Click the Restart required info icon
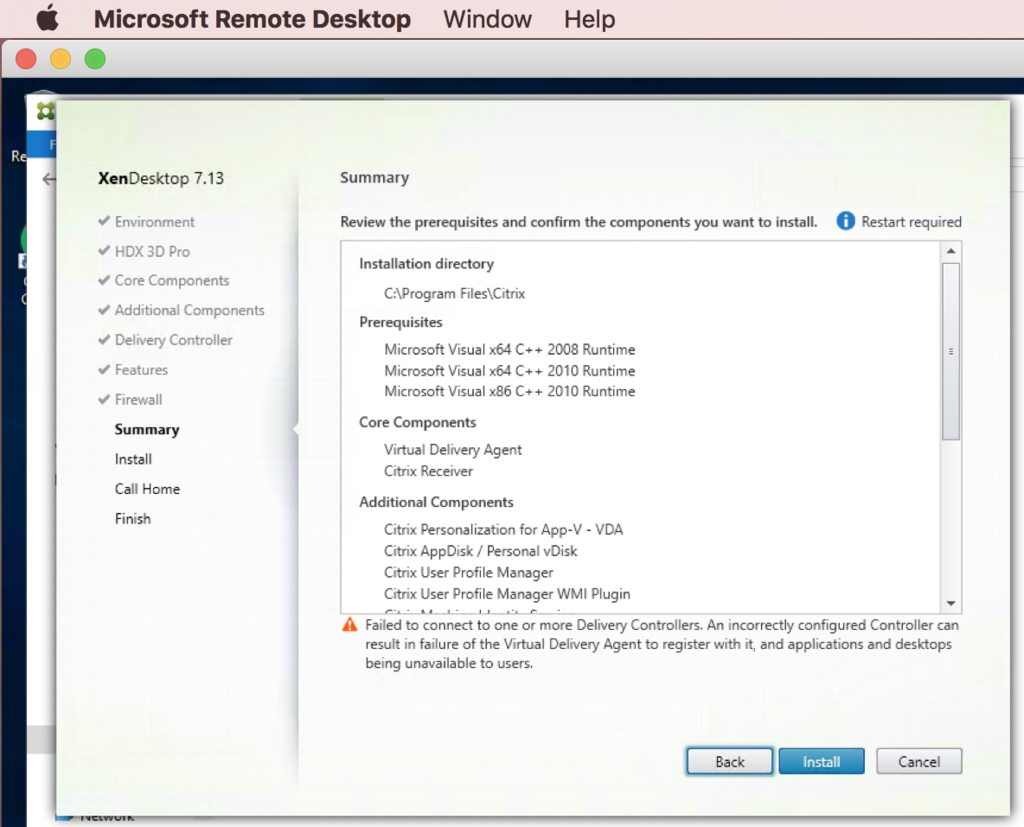 click(845, 221)
